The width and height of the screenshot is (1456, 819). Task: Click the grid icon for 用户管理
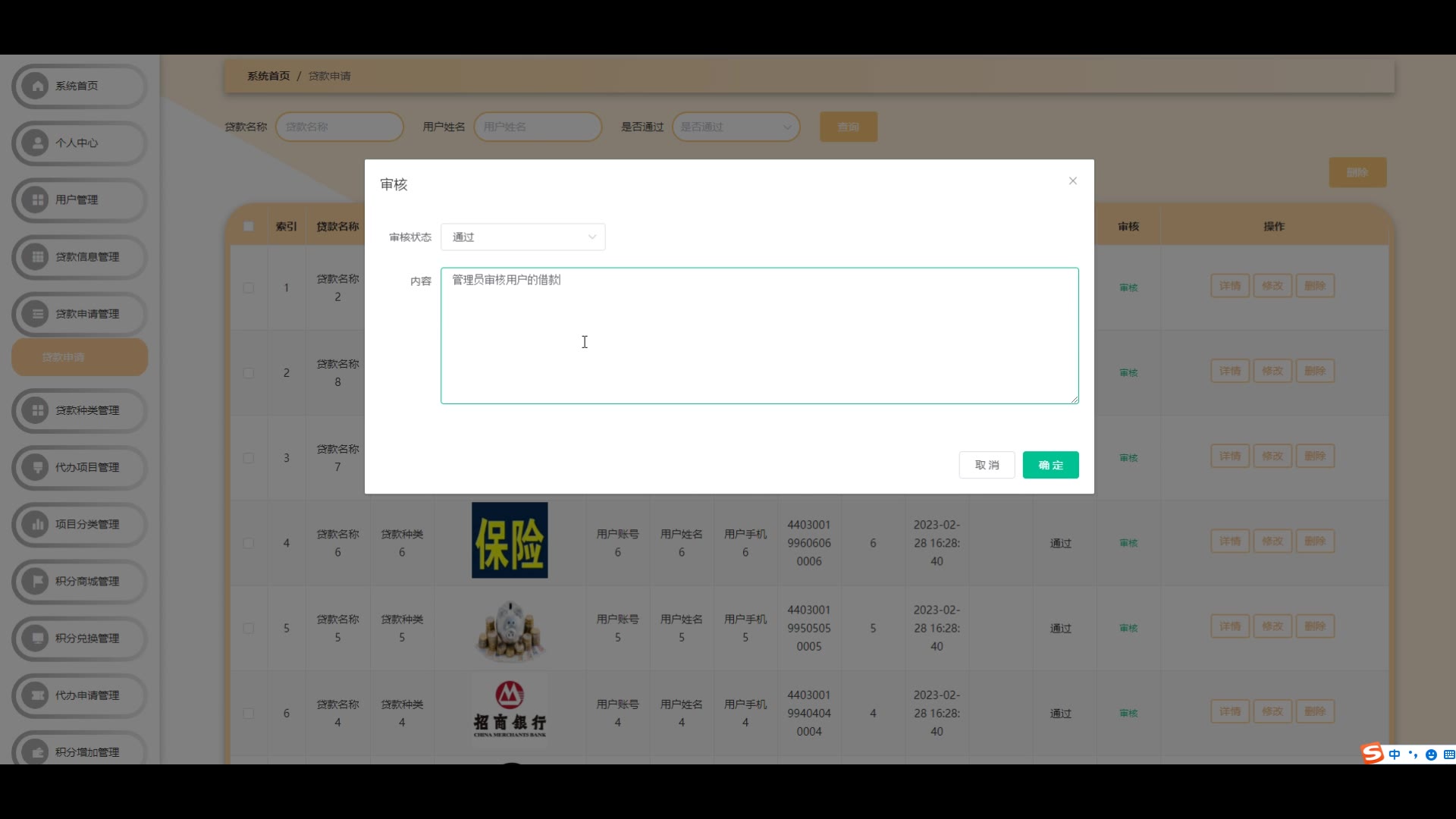point(36,199)
